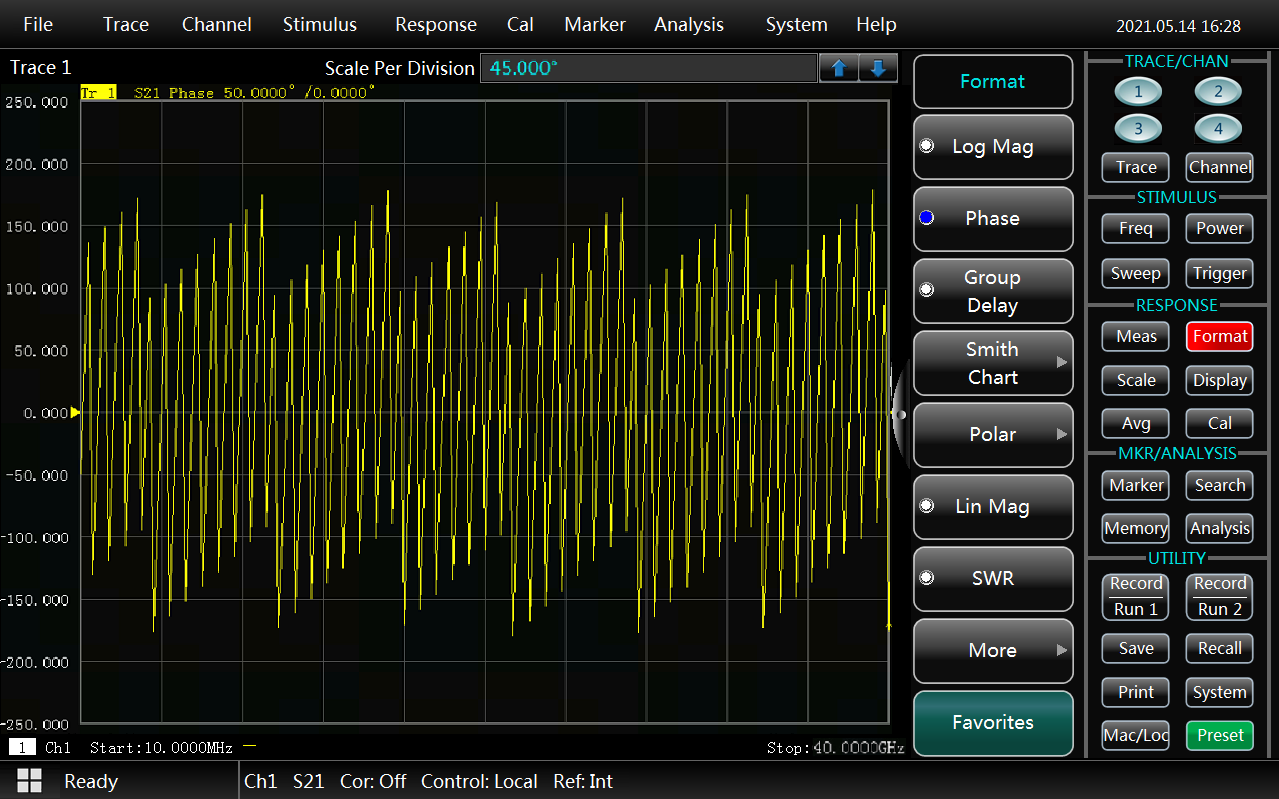Viewport: 1279px width, 799px height.
Task: Click the Sweep button
Action: click(x=1136, y=273)
